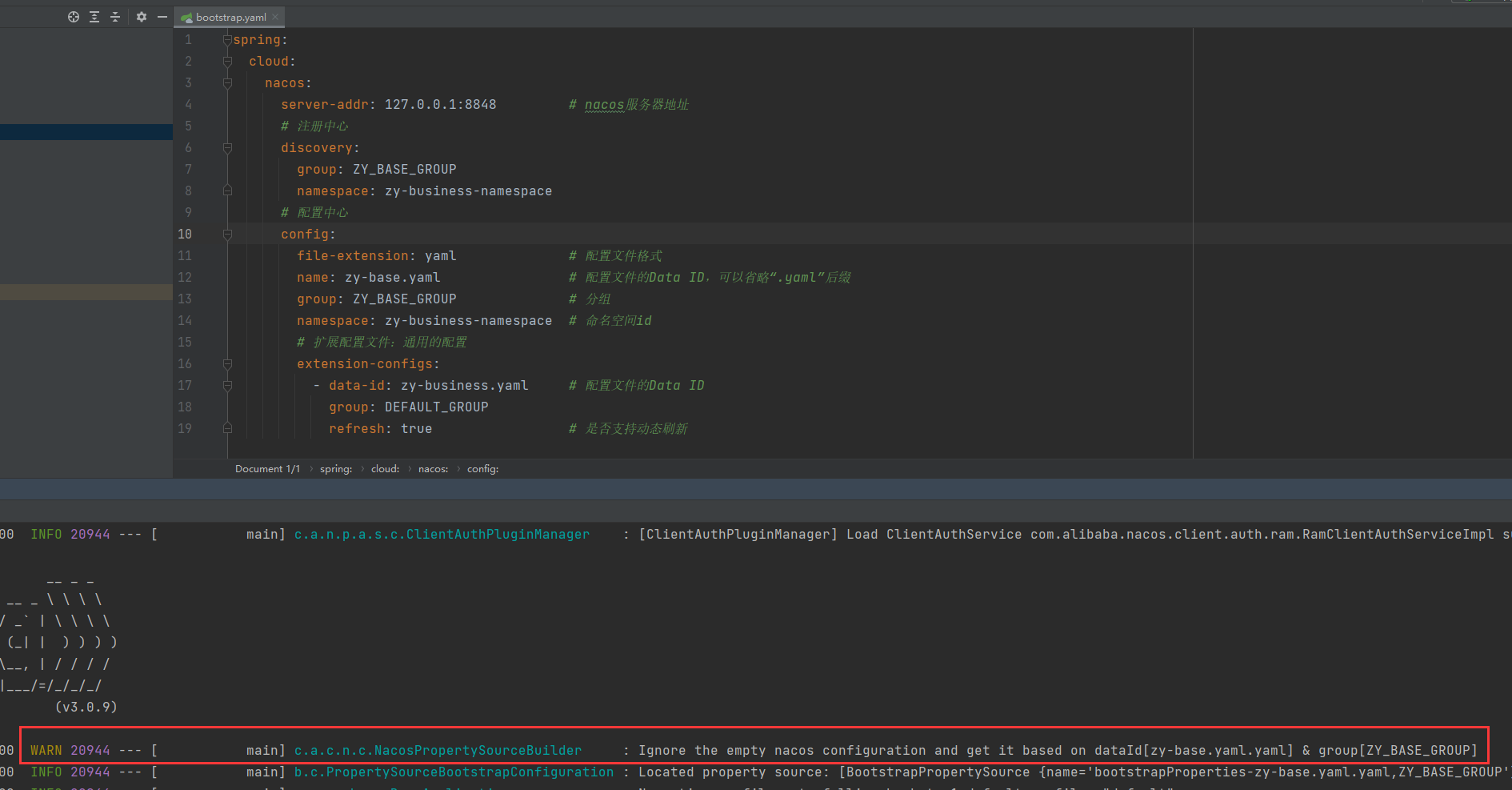Click line number 12 in gutter
This screenshot has width=1512, height=790.
(185, 277)
